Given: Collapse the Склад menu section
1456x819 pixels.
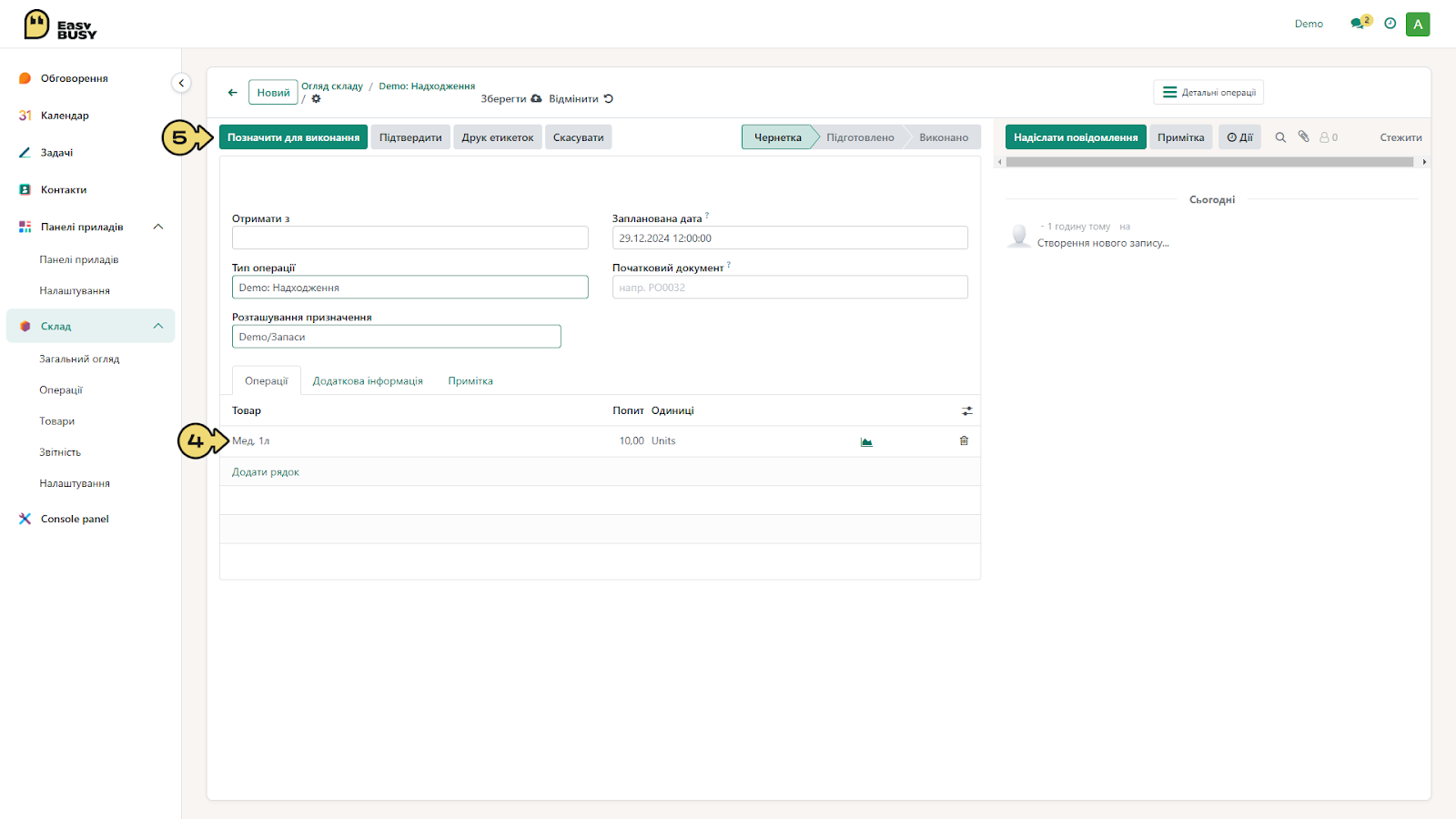Looking at the screenshot, I should [158, 326].
